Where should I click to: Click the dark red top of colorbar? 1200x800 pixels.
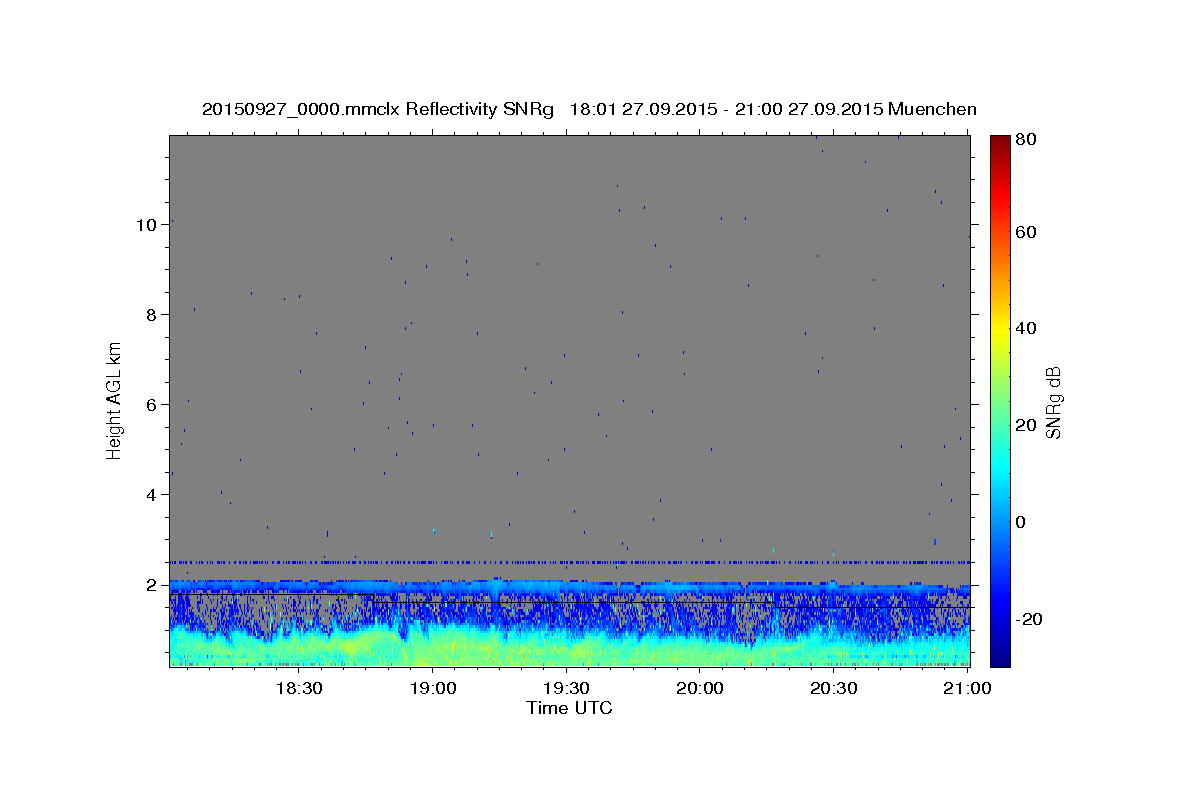point(1000,145)
